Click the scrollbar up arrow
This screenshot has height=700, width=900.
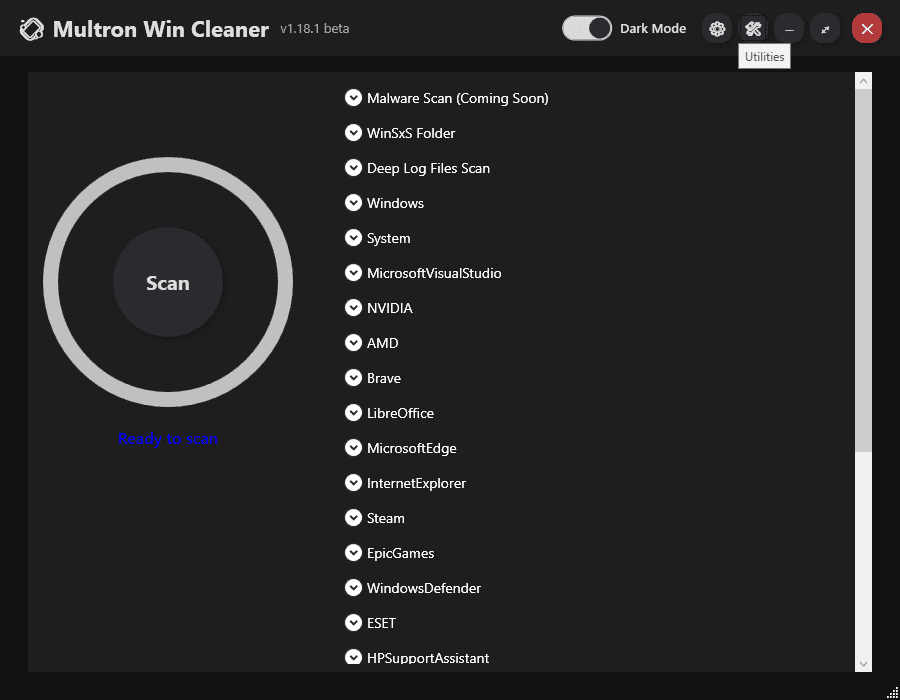[x=863, y=81]
